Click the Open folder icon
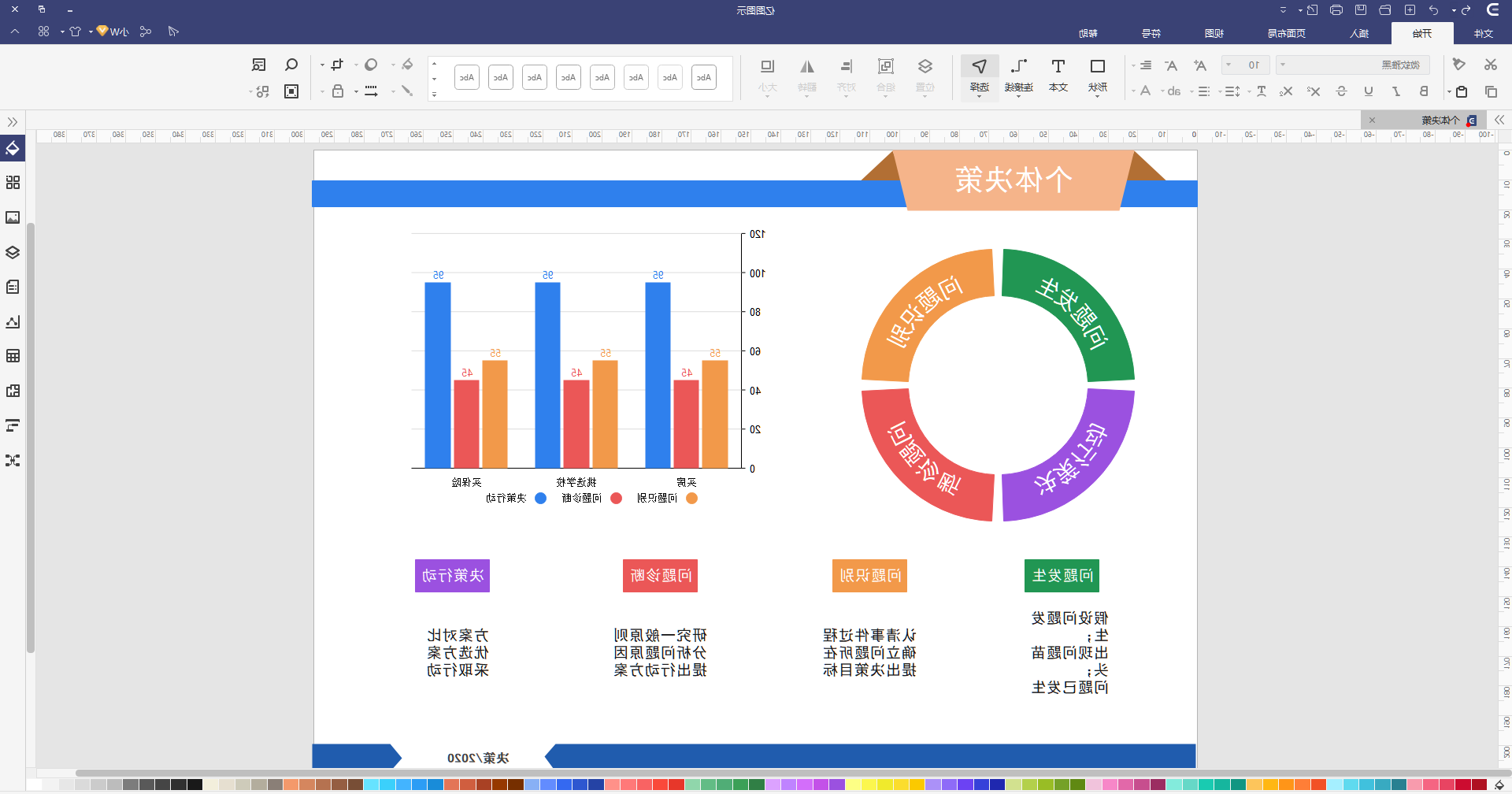Viewport: 1512px width, 794px height. click(1384, 10)
